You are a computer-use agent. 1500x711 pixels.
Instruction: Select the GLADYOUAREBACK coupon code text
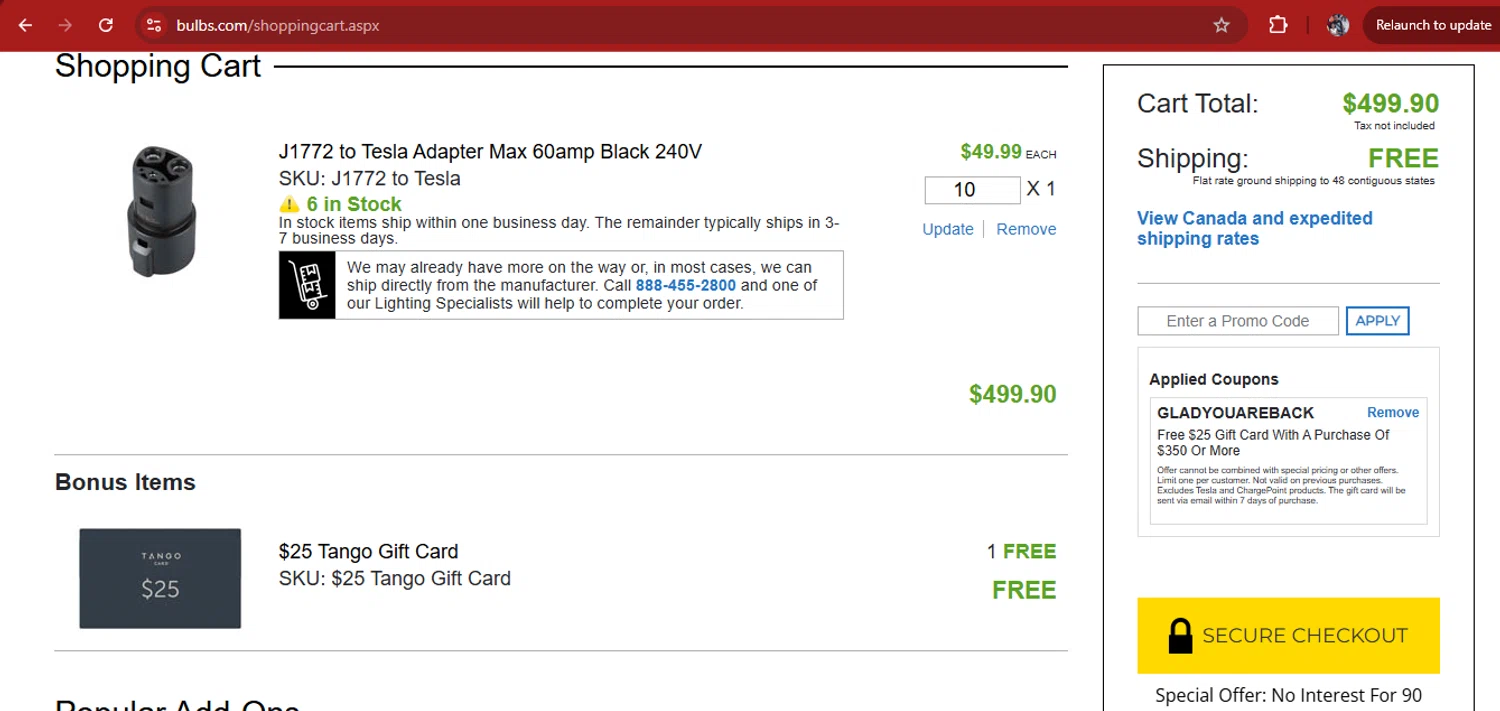1236,413
